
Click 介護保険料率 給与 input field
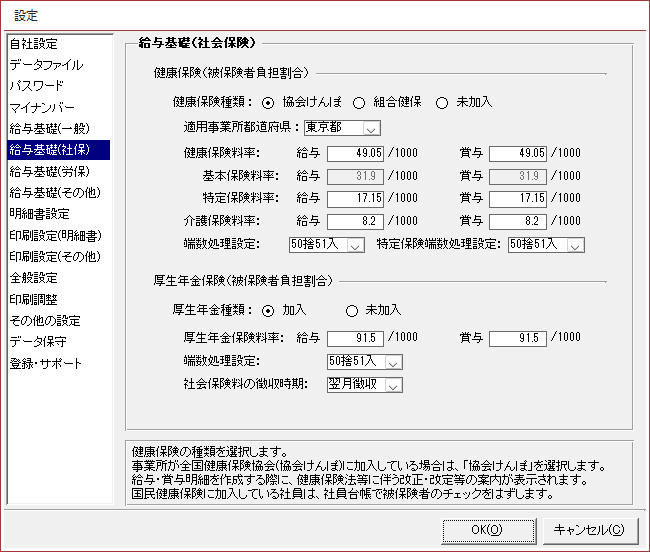[355, 222]
